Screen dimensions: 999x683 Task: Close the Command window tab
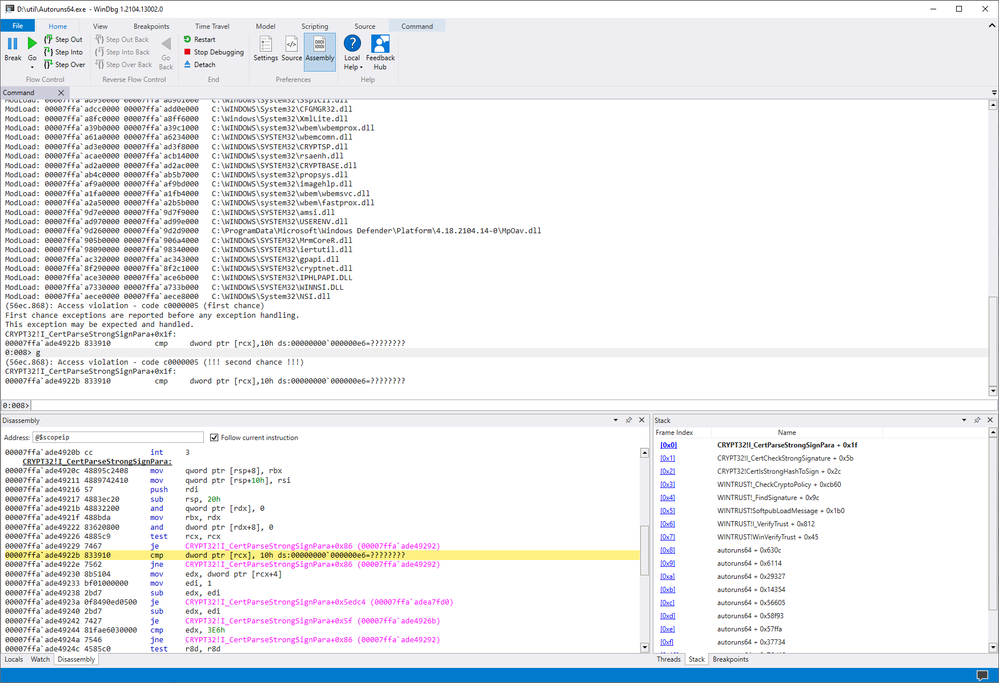pyautogui.click(x=61, y=92)
